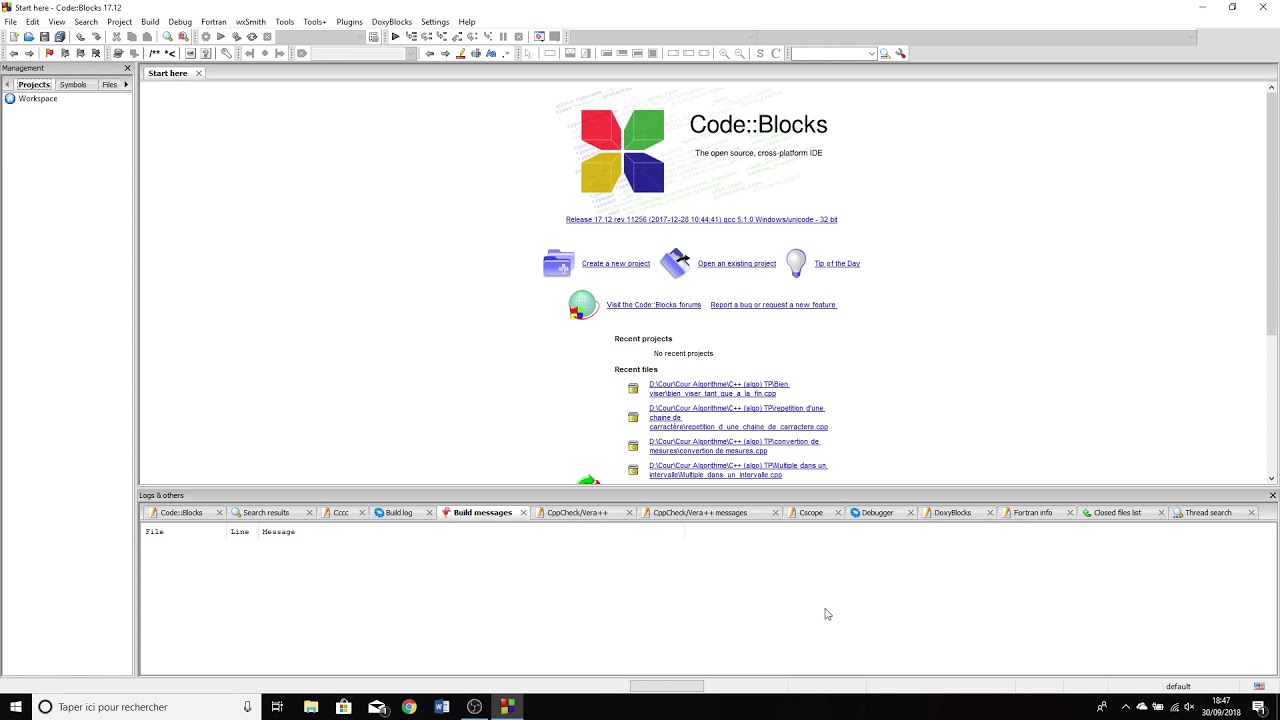Click the Run green-arrow icon beside Build

(221, 37)
